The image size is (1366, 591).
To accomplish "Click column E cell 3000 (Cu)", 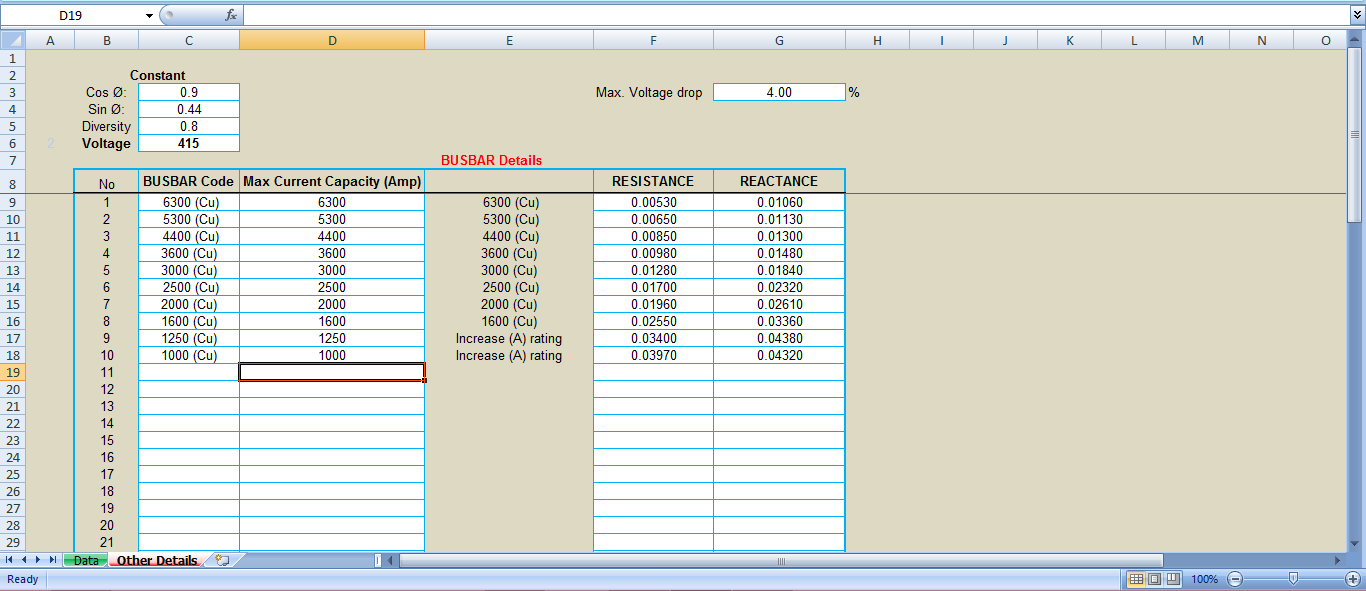I will tap(509, 270).
